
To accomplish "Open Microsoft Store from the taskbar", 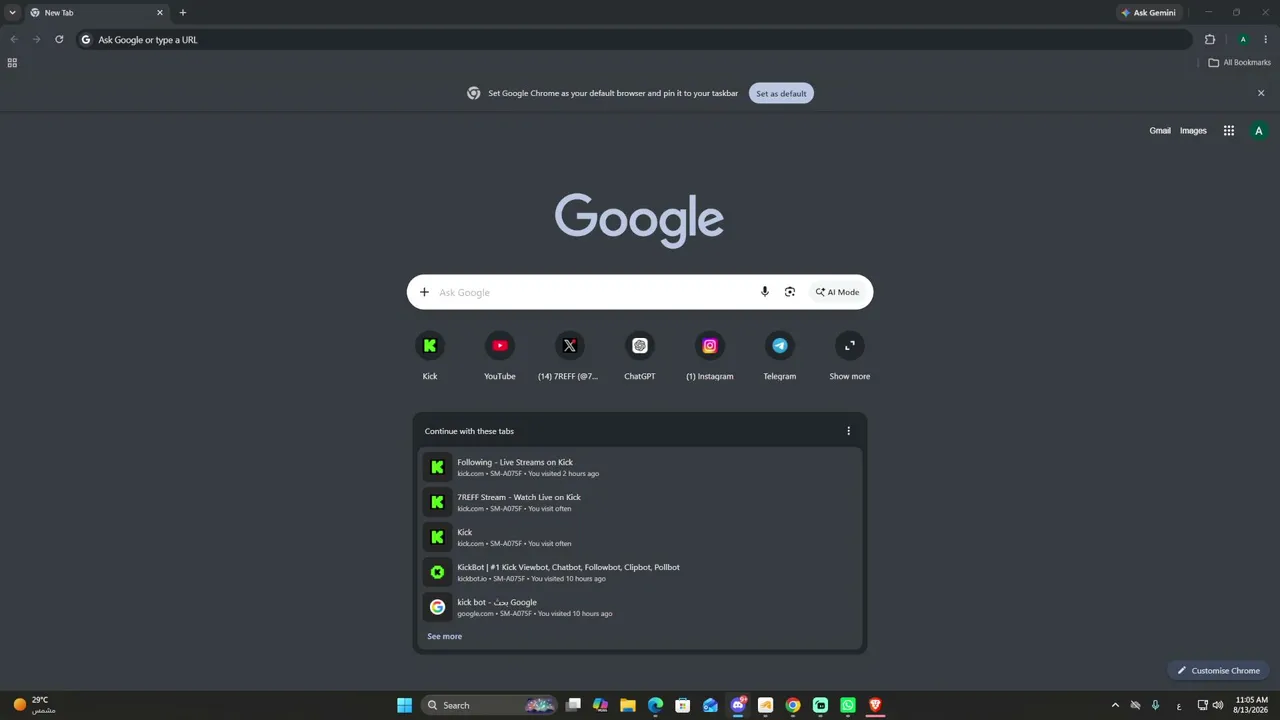I will tap(683, 705).
